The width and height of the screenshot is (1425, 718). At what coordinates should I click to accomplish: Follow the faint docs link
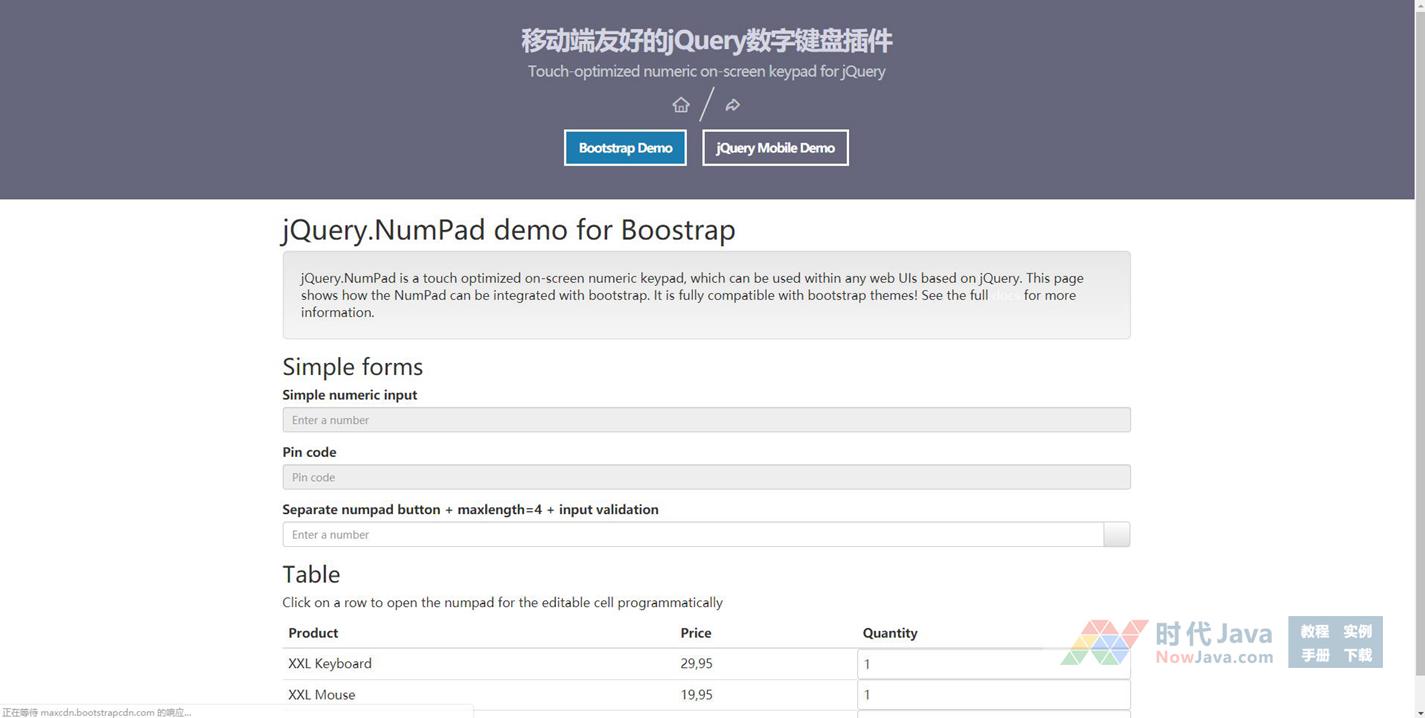pyautogui.click(x=1005, y=295)
